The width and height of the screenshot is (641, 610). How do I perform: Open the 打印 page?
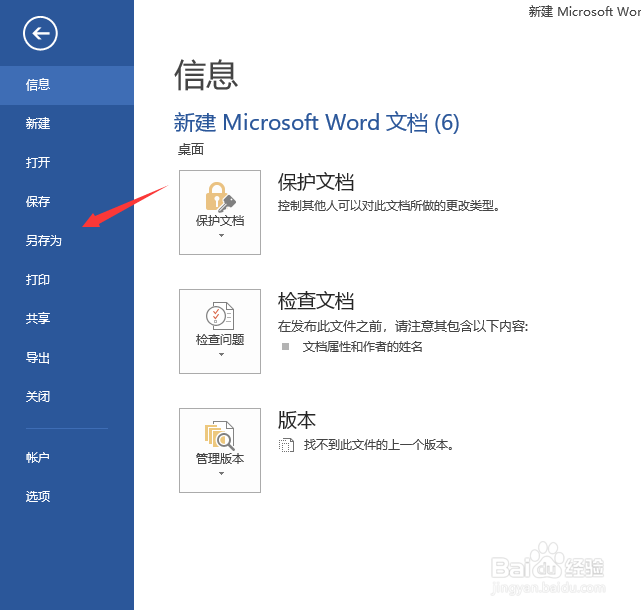(x=67, y=280)
